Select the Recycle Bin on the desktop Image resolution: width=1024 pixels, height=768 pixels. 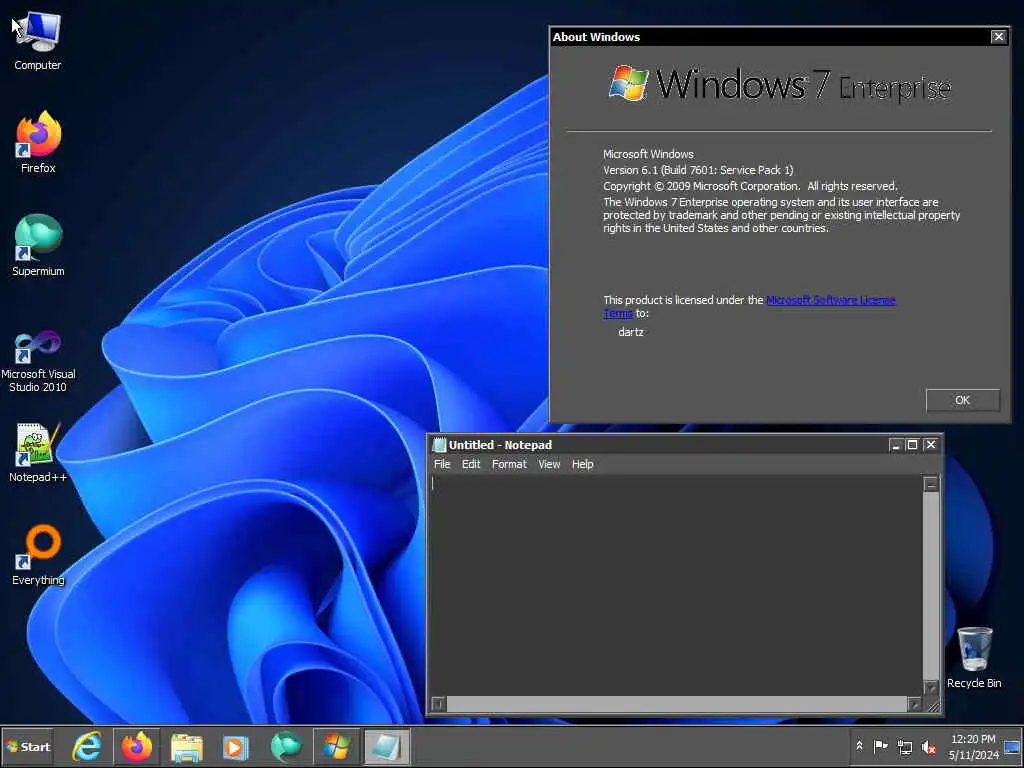point(974,657)
